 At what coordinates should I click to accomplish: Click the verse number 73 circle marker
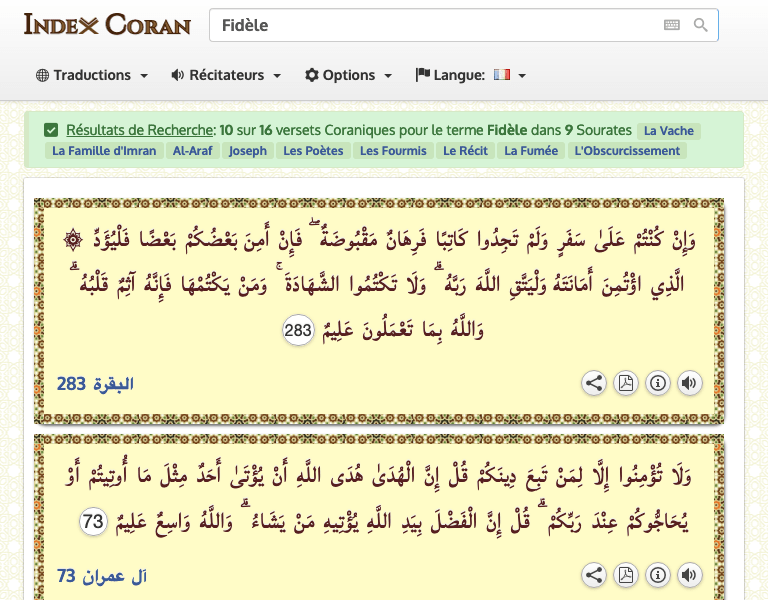pos(93,521)
